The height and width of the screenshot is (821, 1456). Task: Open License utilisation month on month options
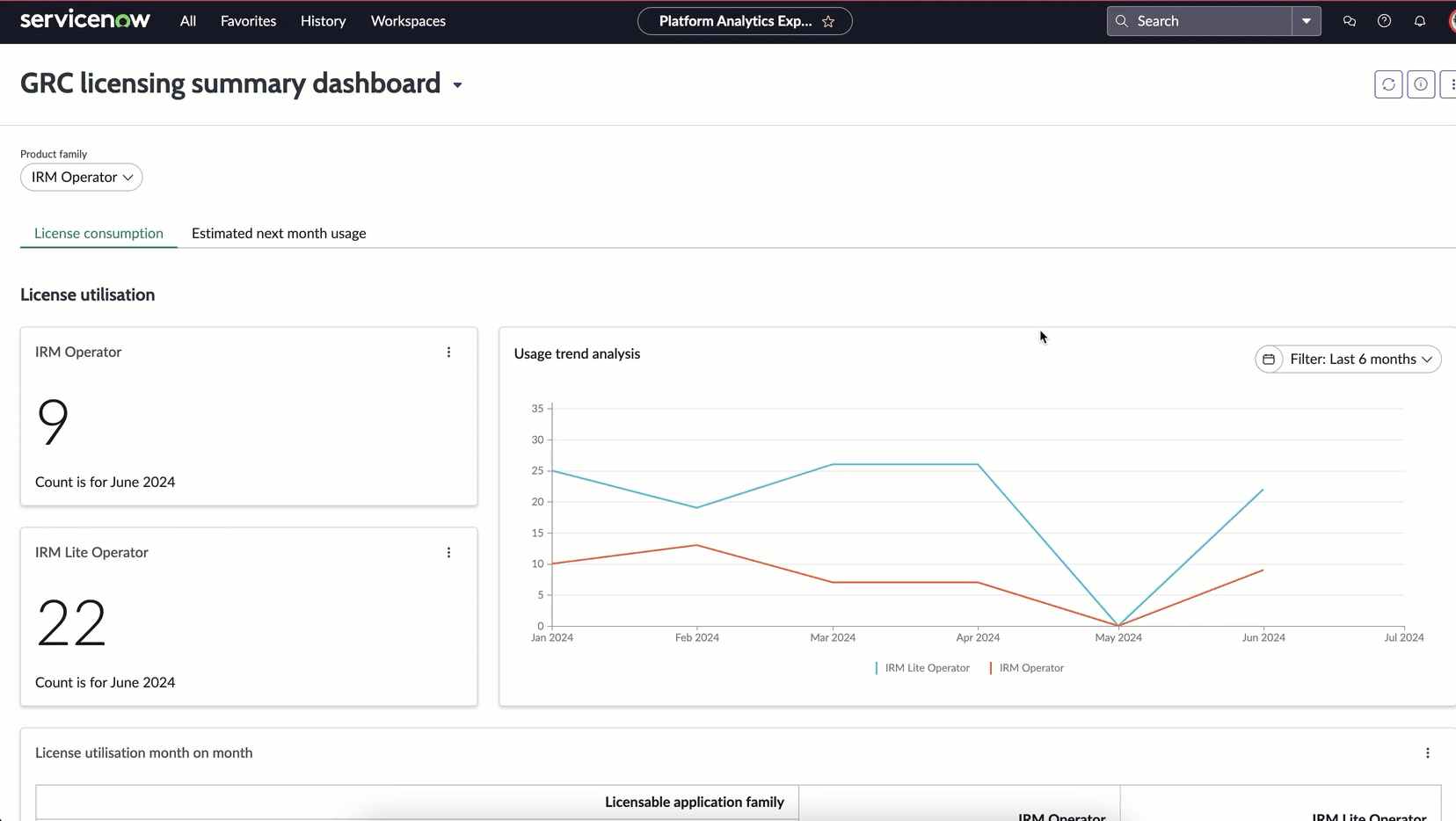(x=1428, y=753)
